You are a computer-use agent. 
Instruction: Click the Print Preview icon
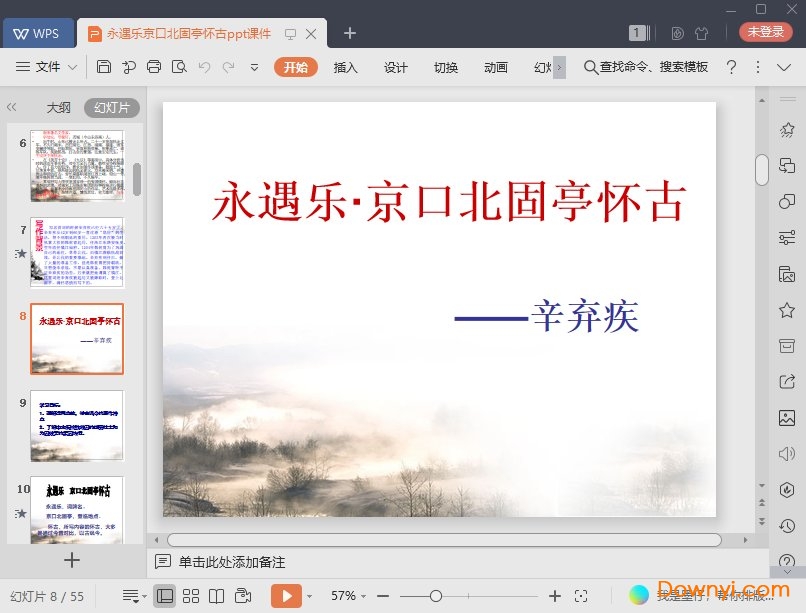click(178, 67)
